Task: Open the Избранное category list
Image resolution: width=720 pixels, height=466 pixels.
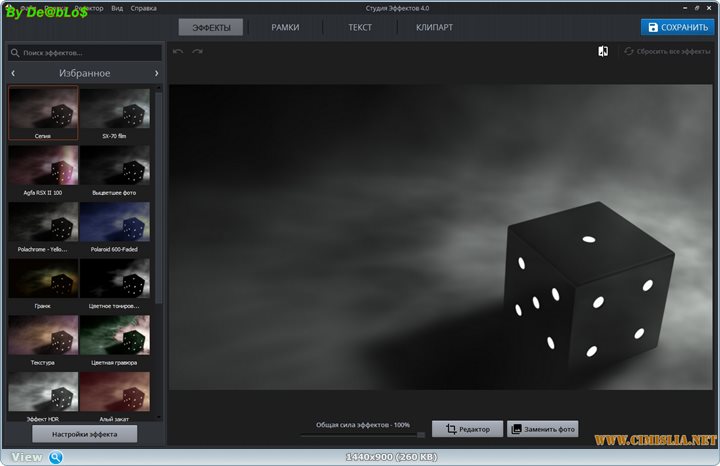Action: tap(84, 73)
